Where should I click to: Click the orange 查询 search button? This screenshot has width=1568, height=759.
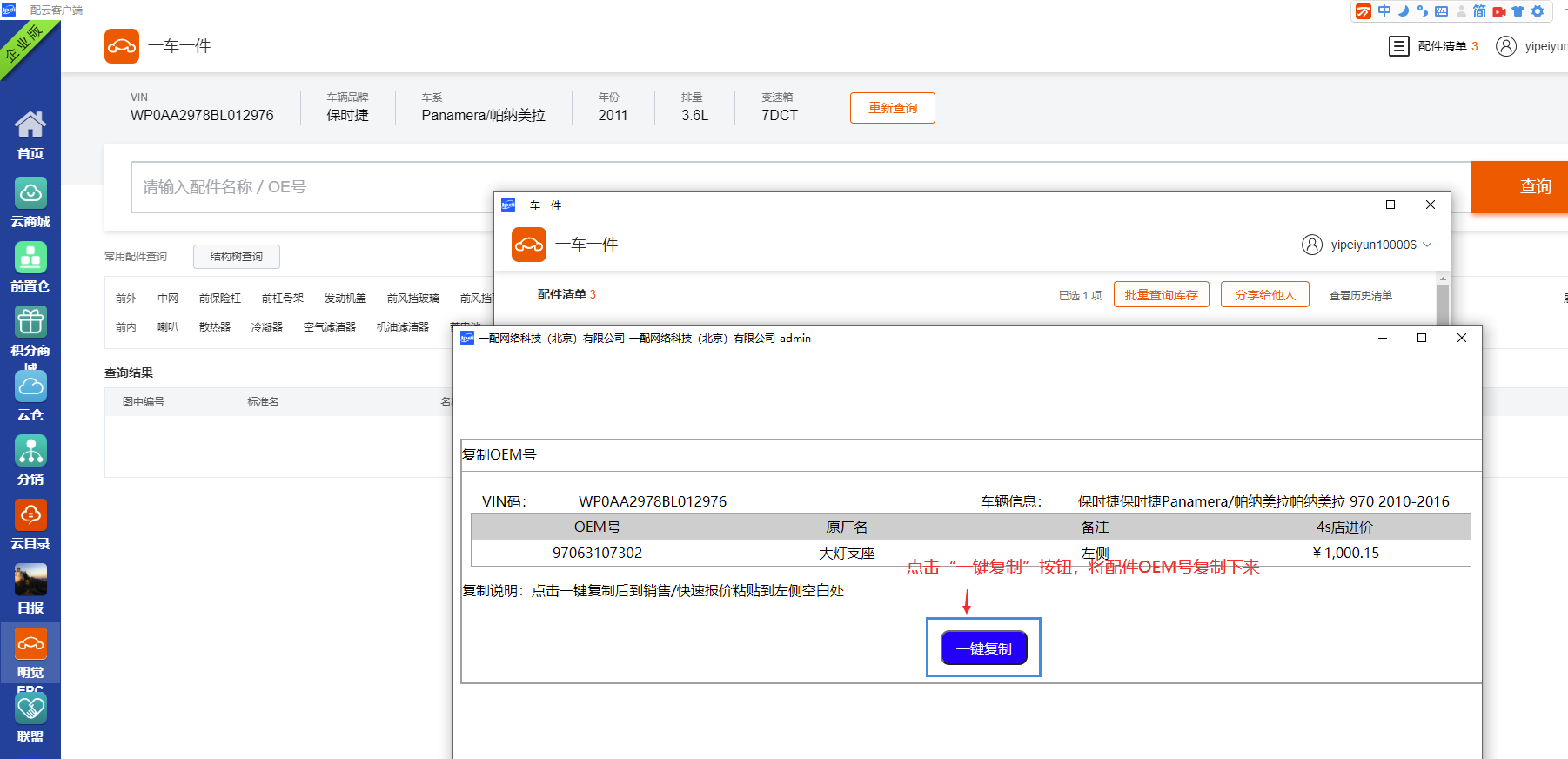coord(1519,187)
